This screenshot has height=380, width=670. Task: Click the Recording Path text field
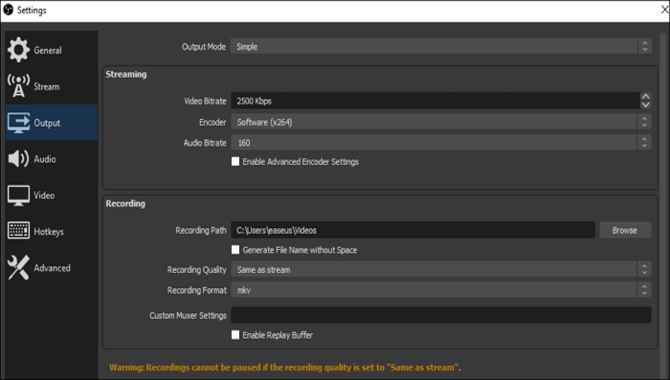413,230
